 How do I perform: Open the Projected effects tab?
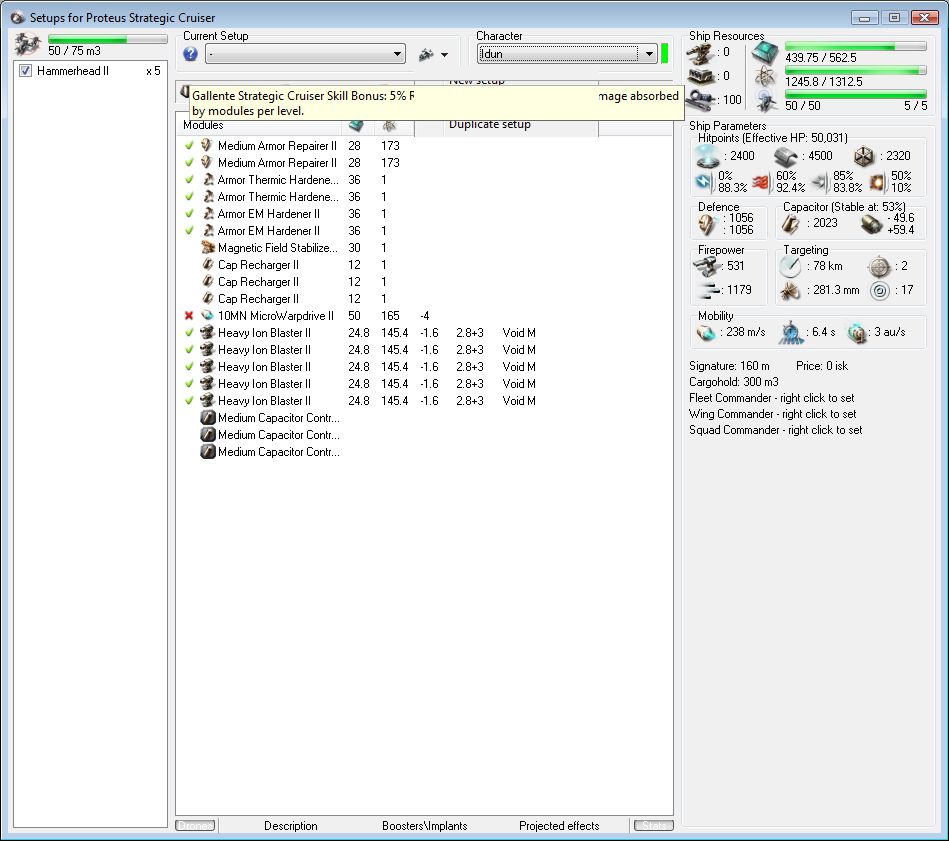559,826
